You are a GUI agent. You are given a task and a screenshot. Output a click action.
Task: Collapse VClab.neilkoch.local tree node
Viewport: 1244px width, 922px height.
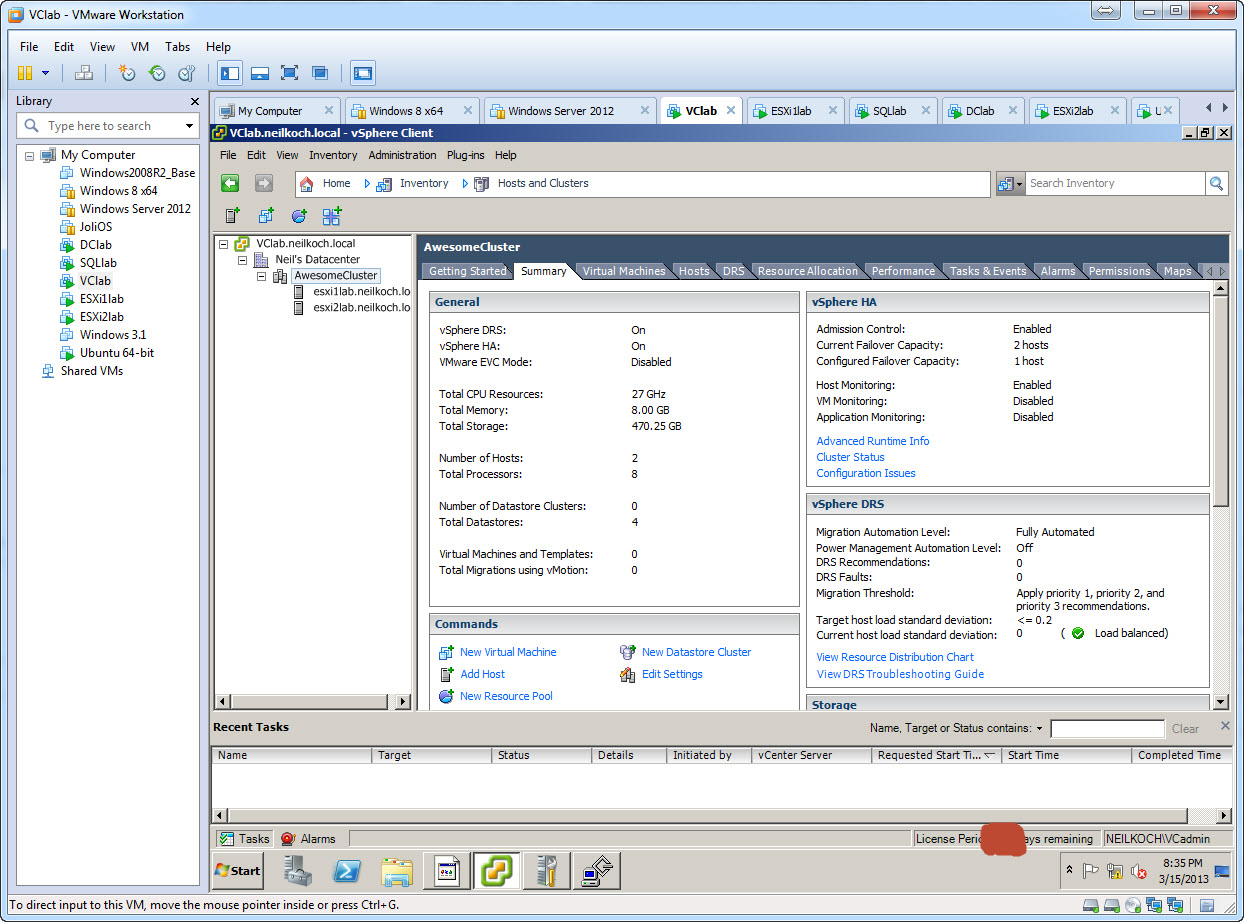[223, 244]
